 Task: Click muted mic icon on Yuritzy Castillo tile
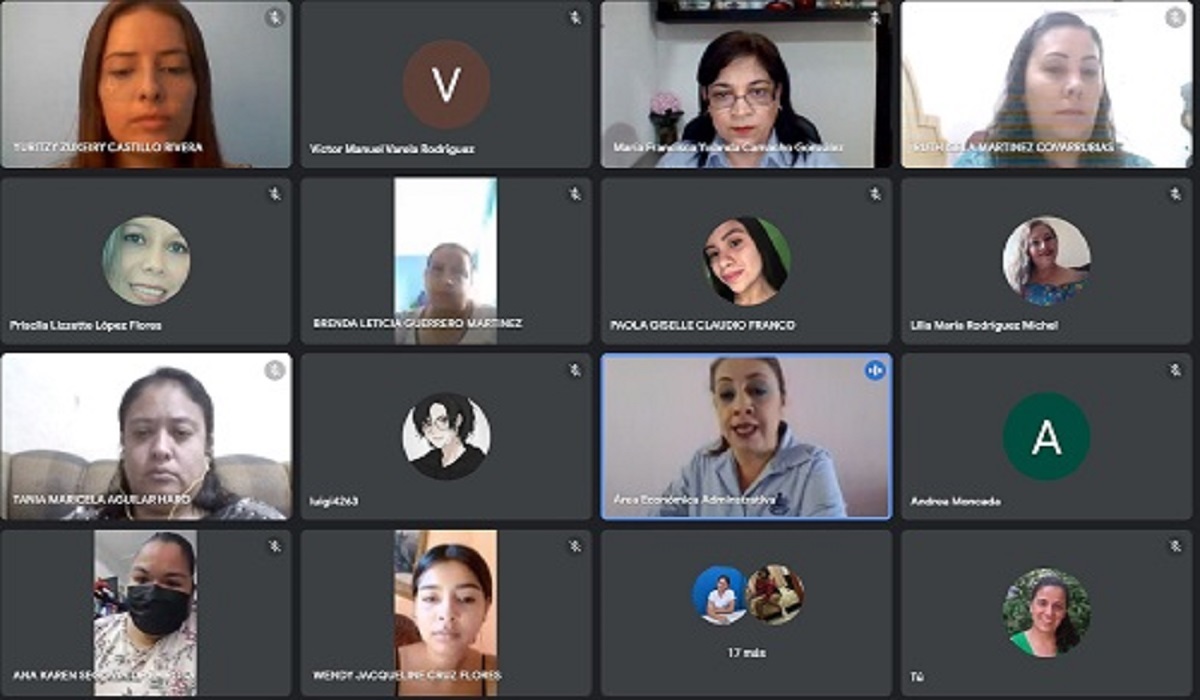(274, 17)
